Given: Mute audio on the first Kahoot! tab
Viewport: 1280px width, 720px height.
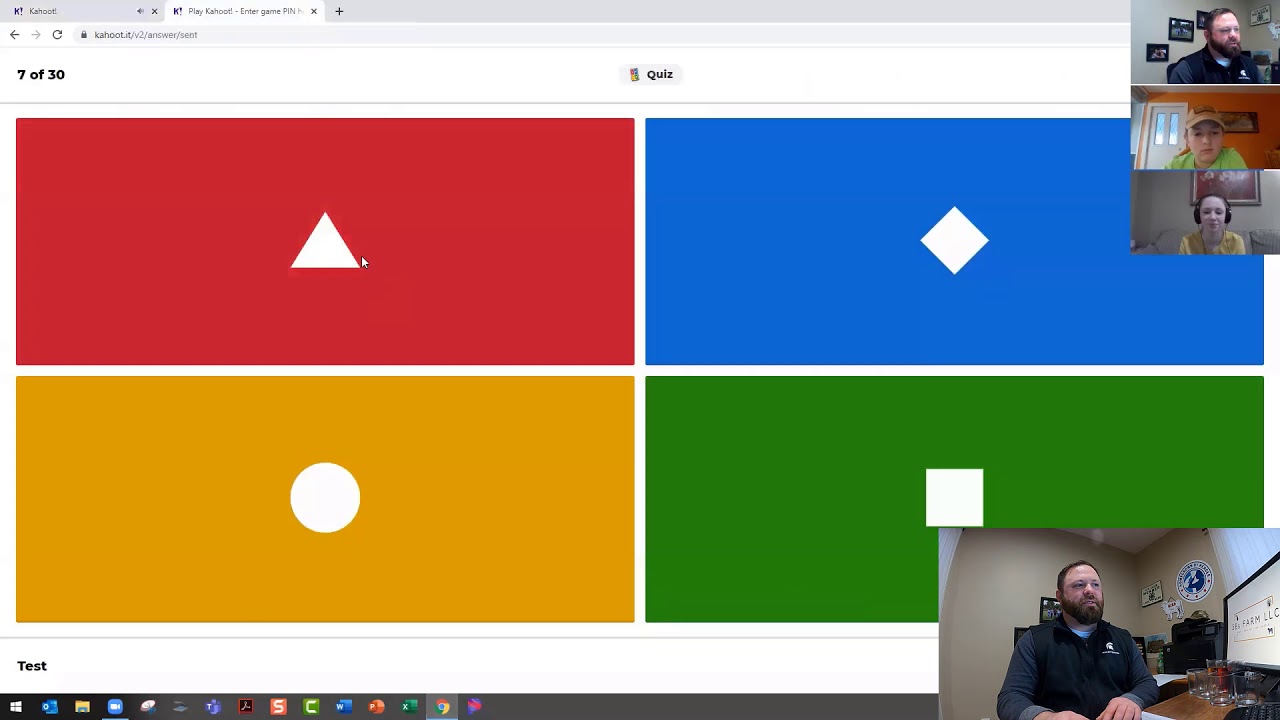Looking at the screenshot, I should 140,11.
